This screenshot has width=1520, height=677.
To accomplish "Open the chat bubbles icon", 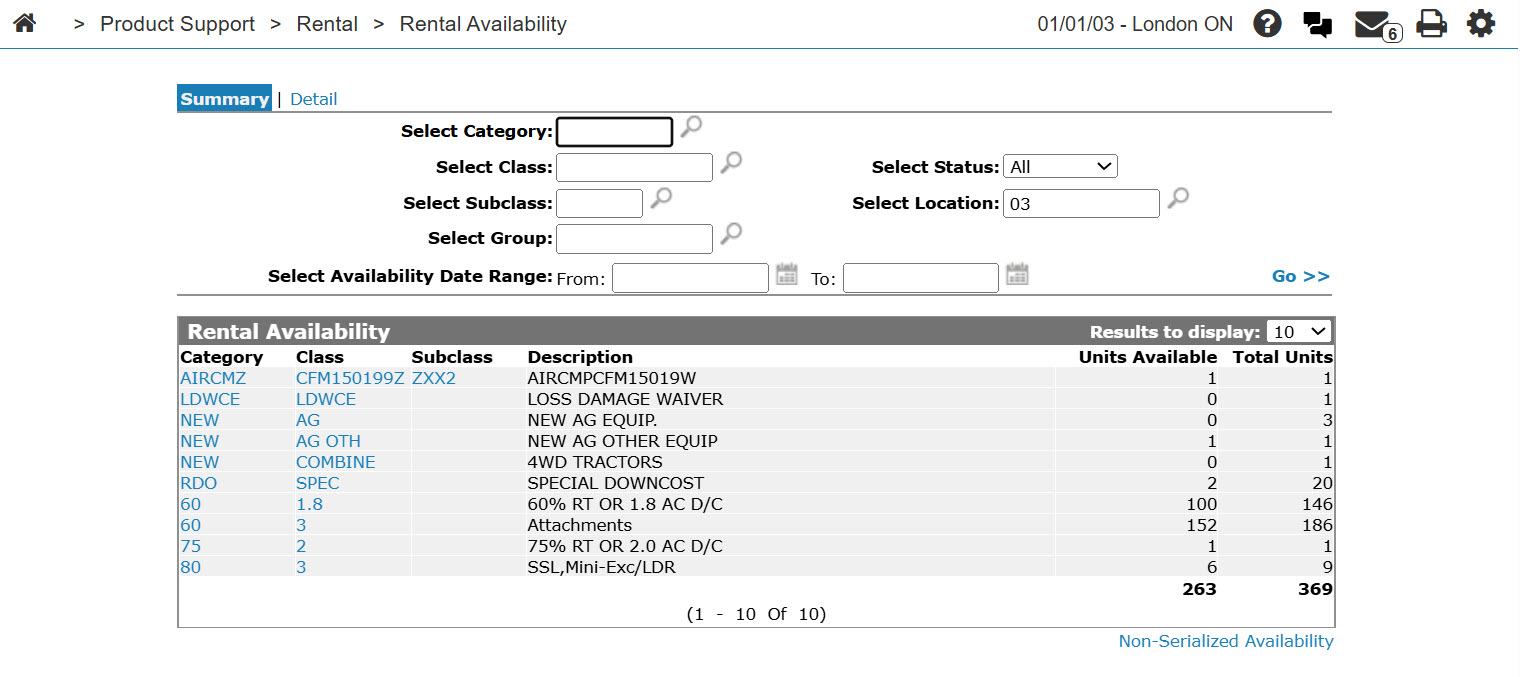I will [1318, 24].
